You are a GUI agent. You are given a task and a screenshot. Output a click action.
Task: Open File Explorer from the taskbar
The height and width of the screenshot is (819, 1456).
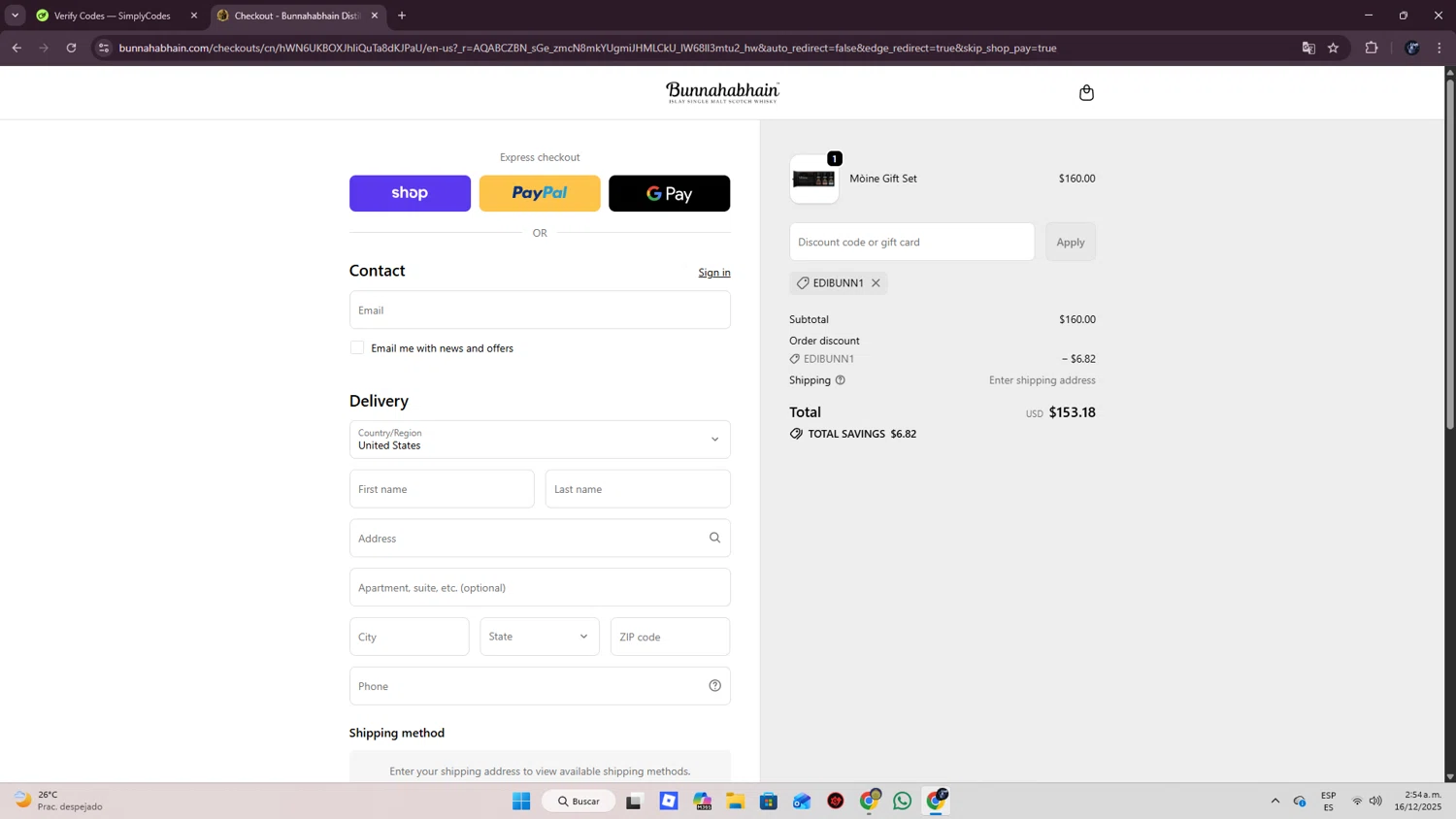pos(735,802)
